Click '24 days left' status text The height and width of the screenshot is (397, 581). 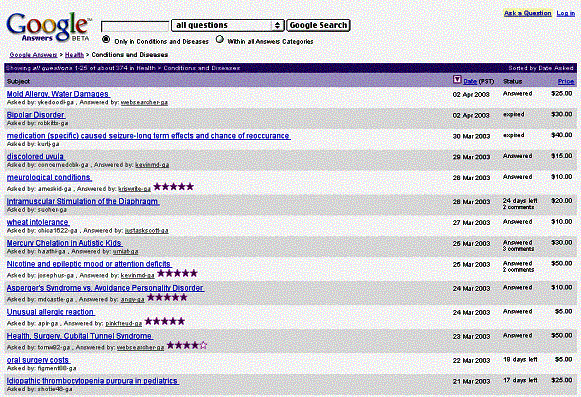pyautogui.click(x=520, y=201)
